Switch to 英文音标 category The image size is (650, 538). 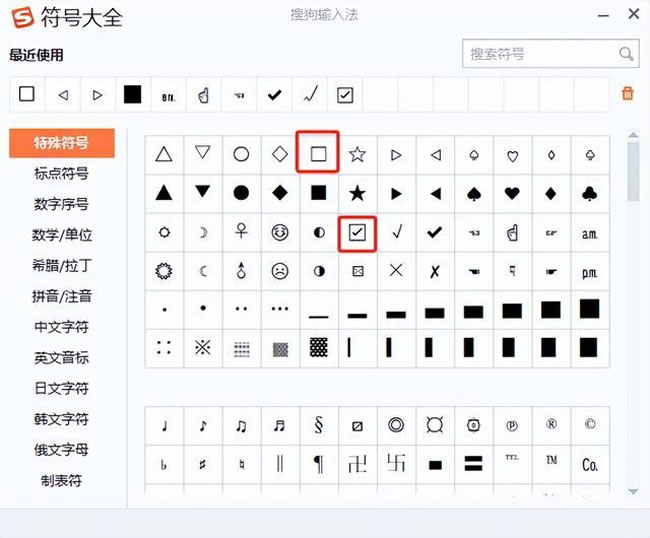[x=61, y=358]
